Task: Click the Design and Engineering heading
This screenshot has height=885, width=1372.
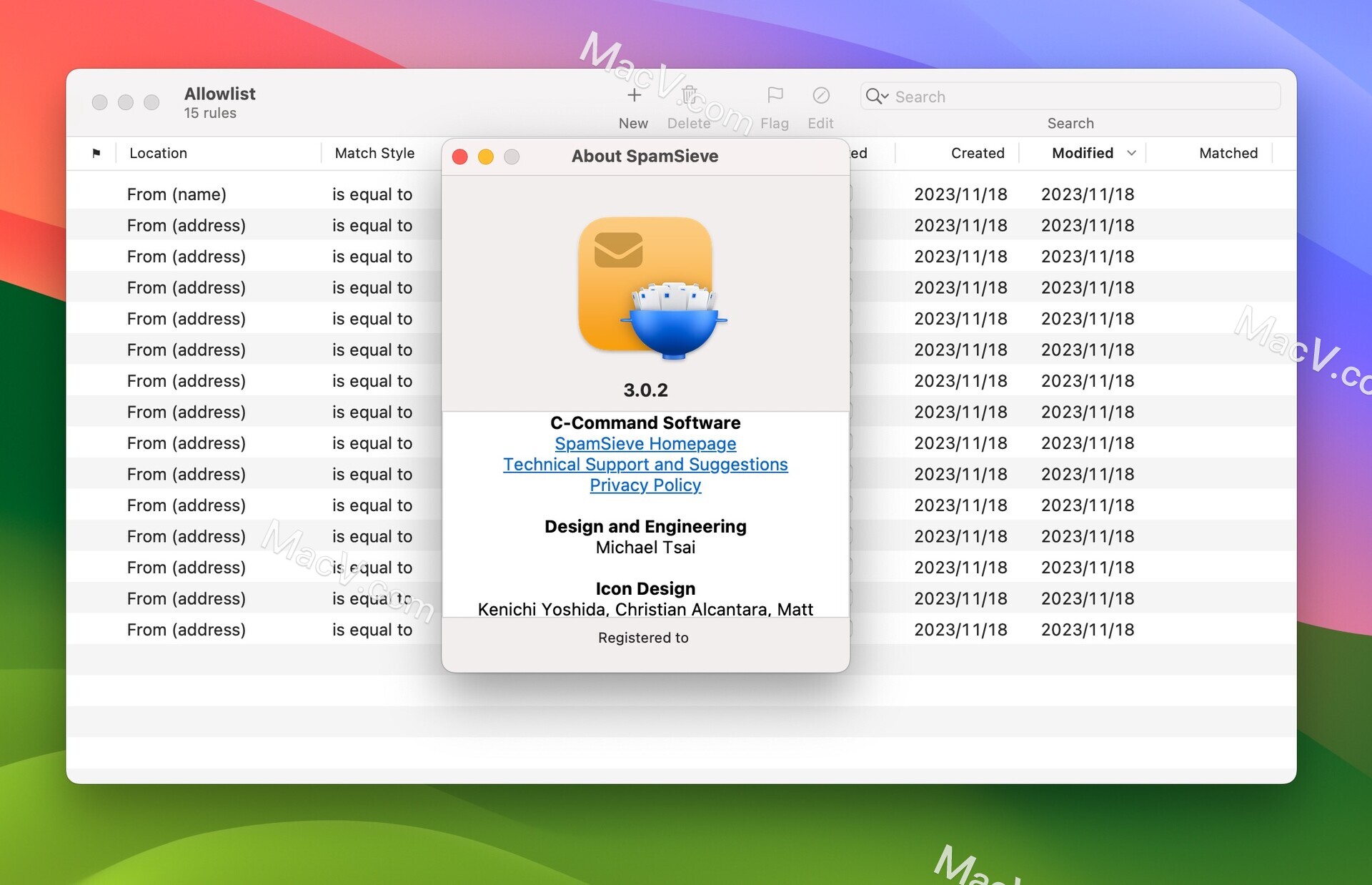Action: coord(645,527)
